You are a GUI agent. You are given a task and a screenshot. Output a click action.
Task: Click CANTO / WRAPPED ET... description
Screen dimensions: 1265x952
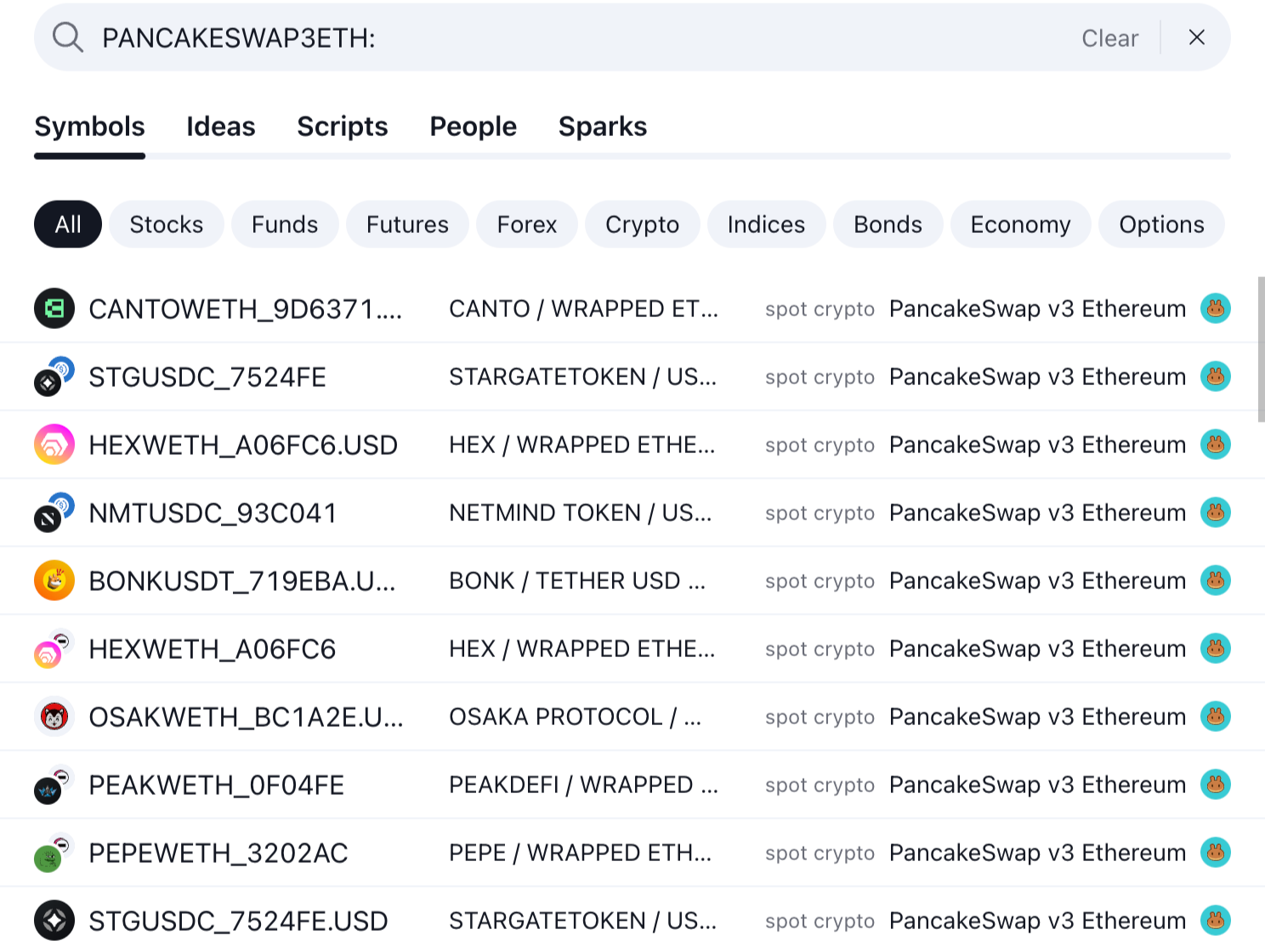[584, 309]
